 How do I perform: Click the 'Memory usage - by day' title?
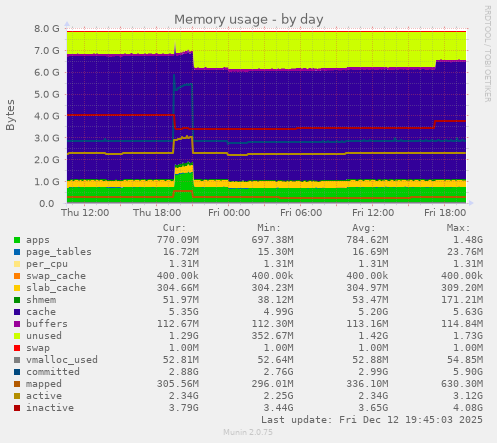coord(249,19)
